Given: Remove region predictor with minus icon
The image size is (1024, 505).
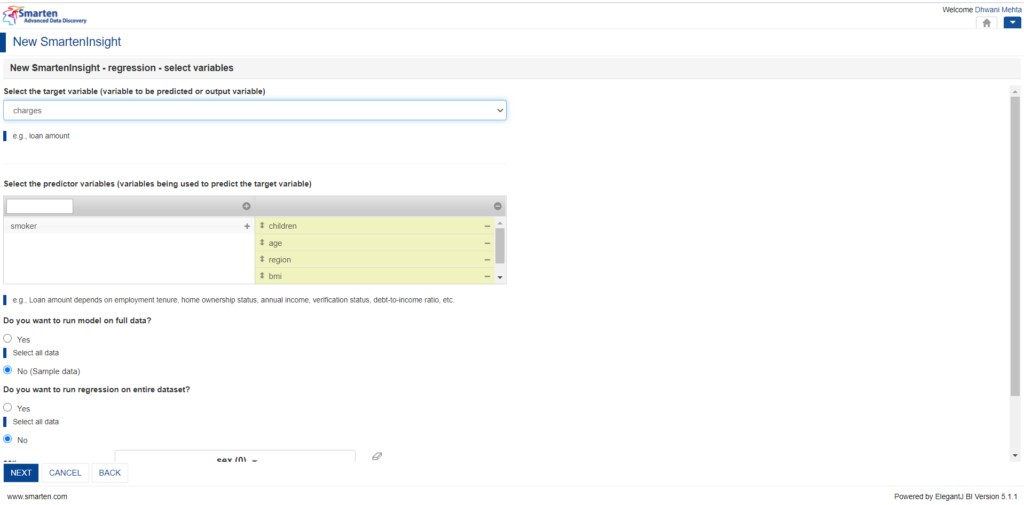Looking at the screenshot, I should [x=487, y=260].
